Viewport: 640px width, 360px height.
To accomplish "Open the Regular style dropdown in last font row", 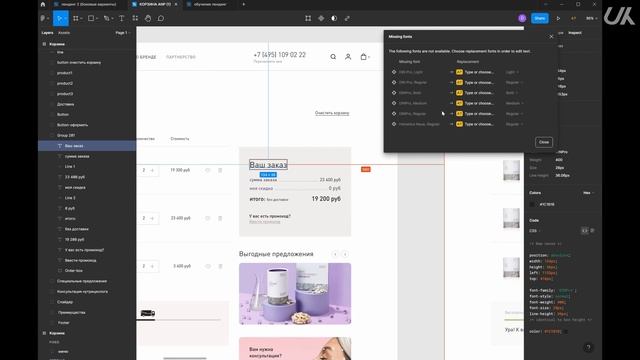I will [514, 124].
